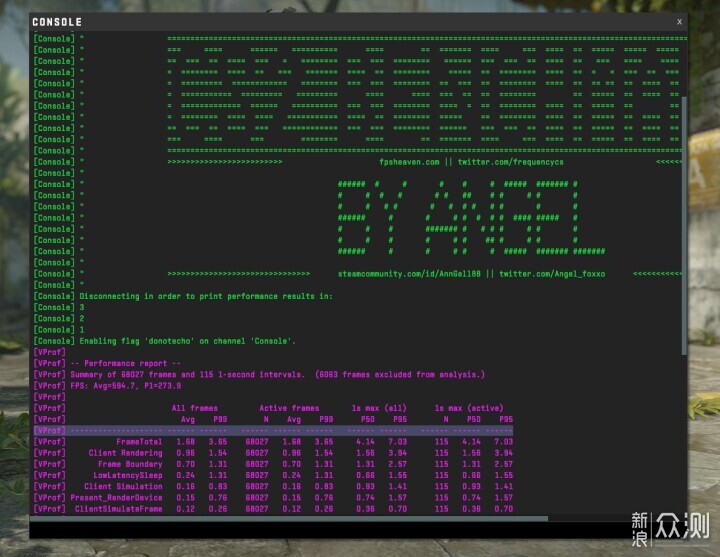Select the fpsheaven.com || twitter.com/frequencycs line
The image size is (720, 557).
point(471,162)
